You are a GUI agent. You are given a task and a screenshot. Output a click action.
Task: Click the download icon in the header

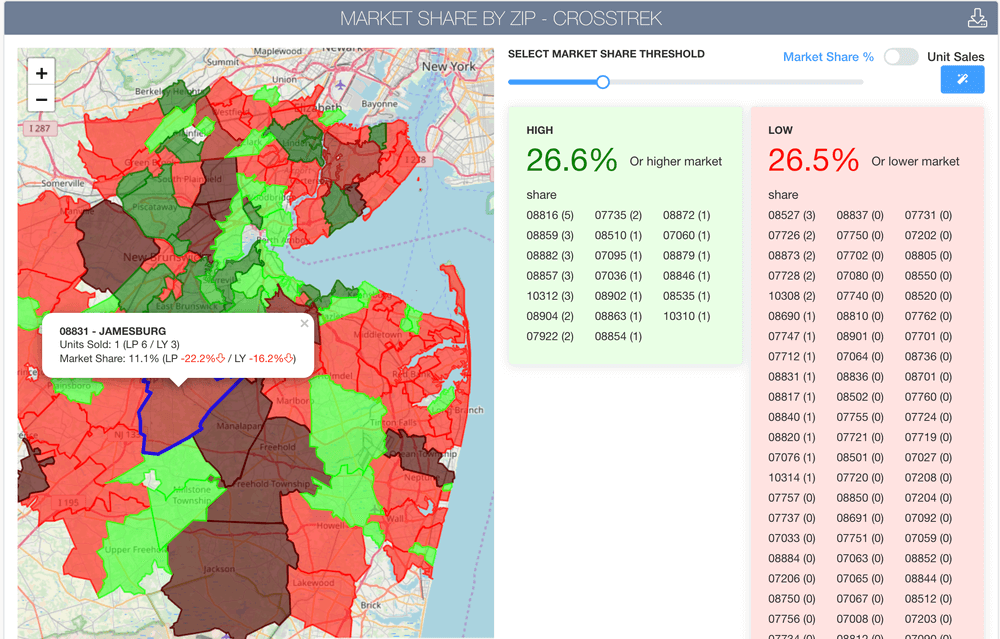(x=977, y=19)
